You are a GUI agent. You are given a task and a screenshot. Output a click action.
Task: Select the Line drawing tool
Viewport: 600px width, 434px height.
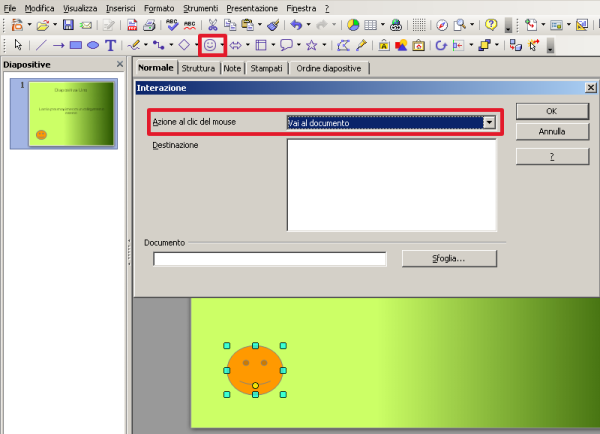pyautogui.click(x=40, y=45)
